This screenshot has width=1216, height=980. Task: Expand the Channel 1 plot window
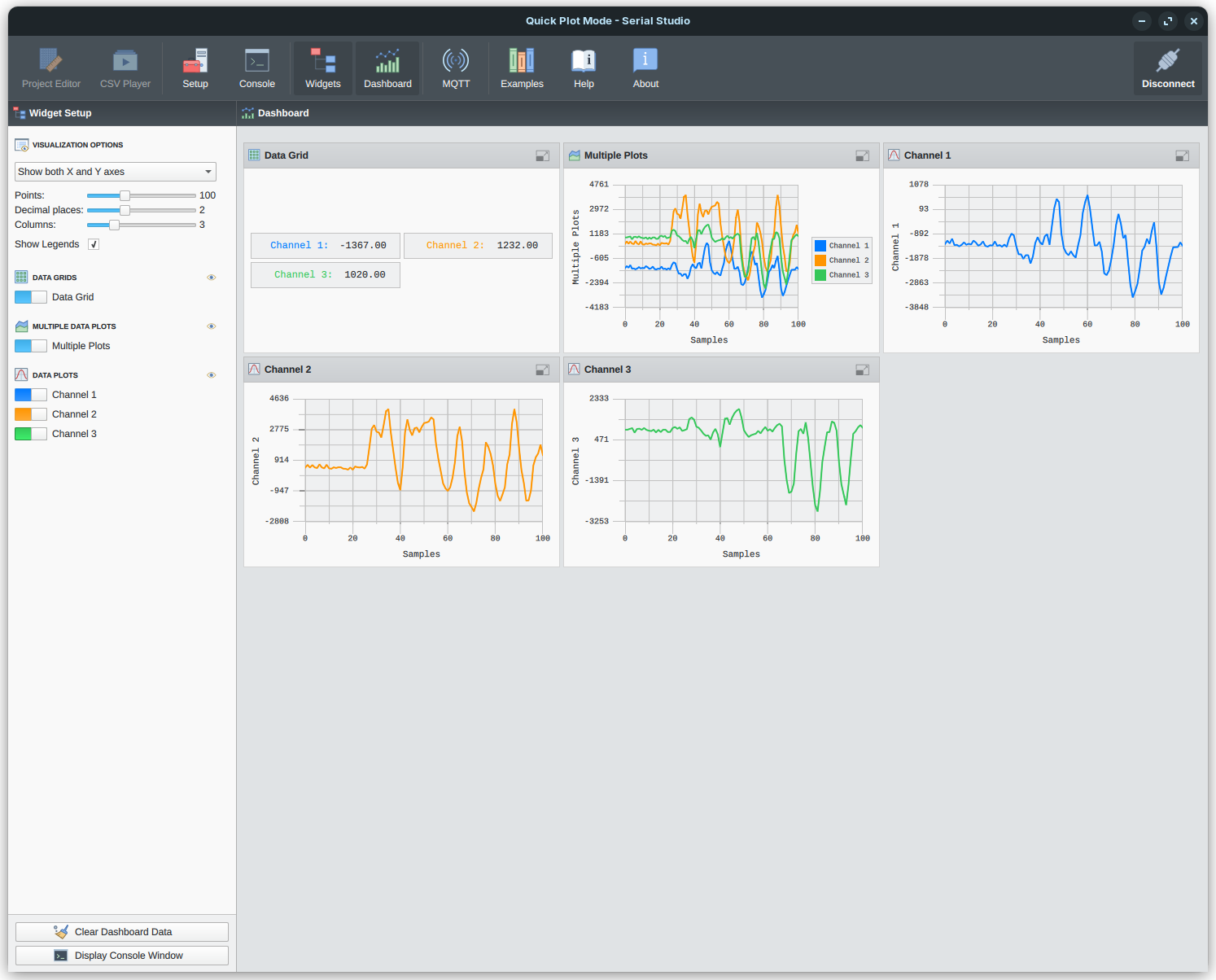1182,155
